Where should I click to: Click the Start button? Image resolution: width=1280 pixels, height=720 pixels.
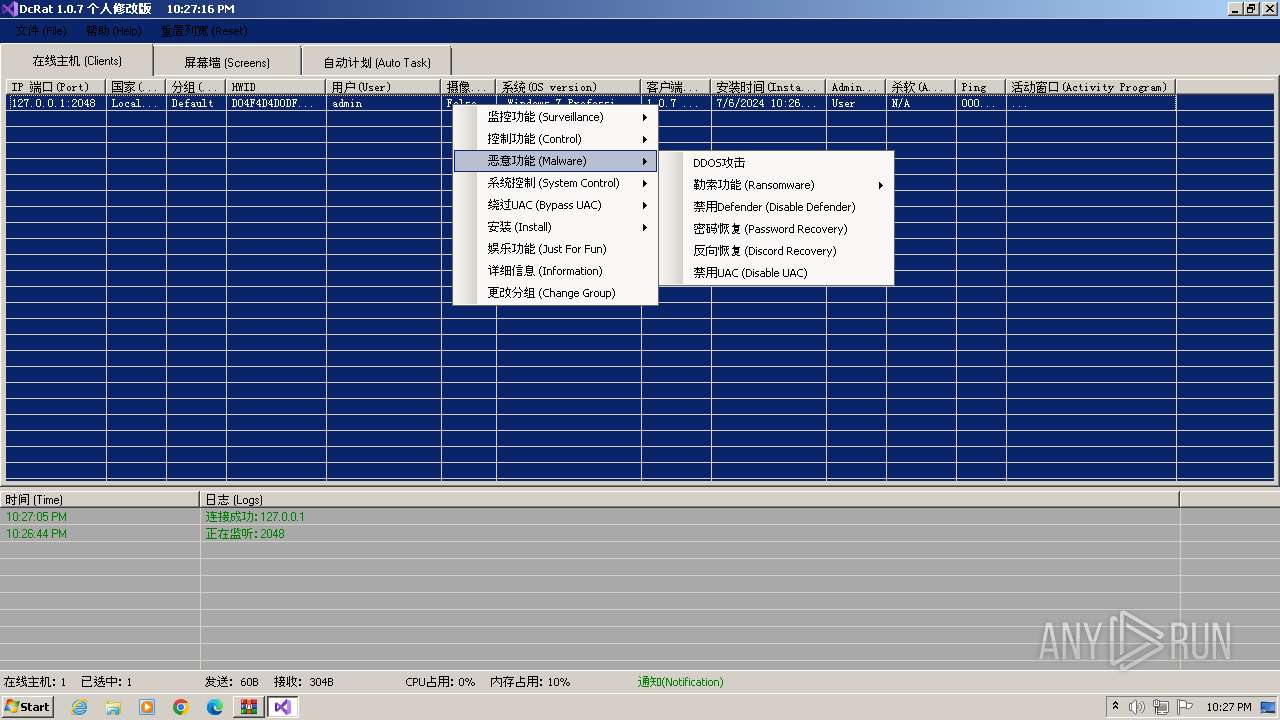tap(28, 707)
